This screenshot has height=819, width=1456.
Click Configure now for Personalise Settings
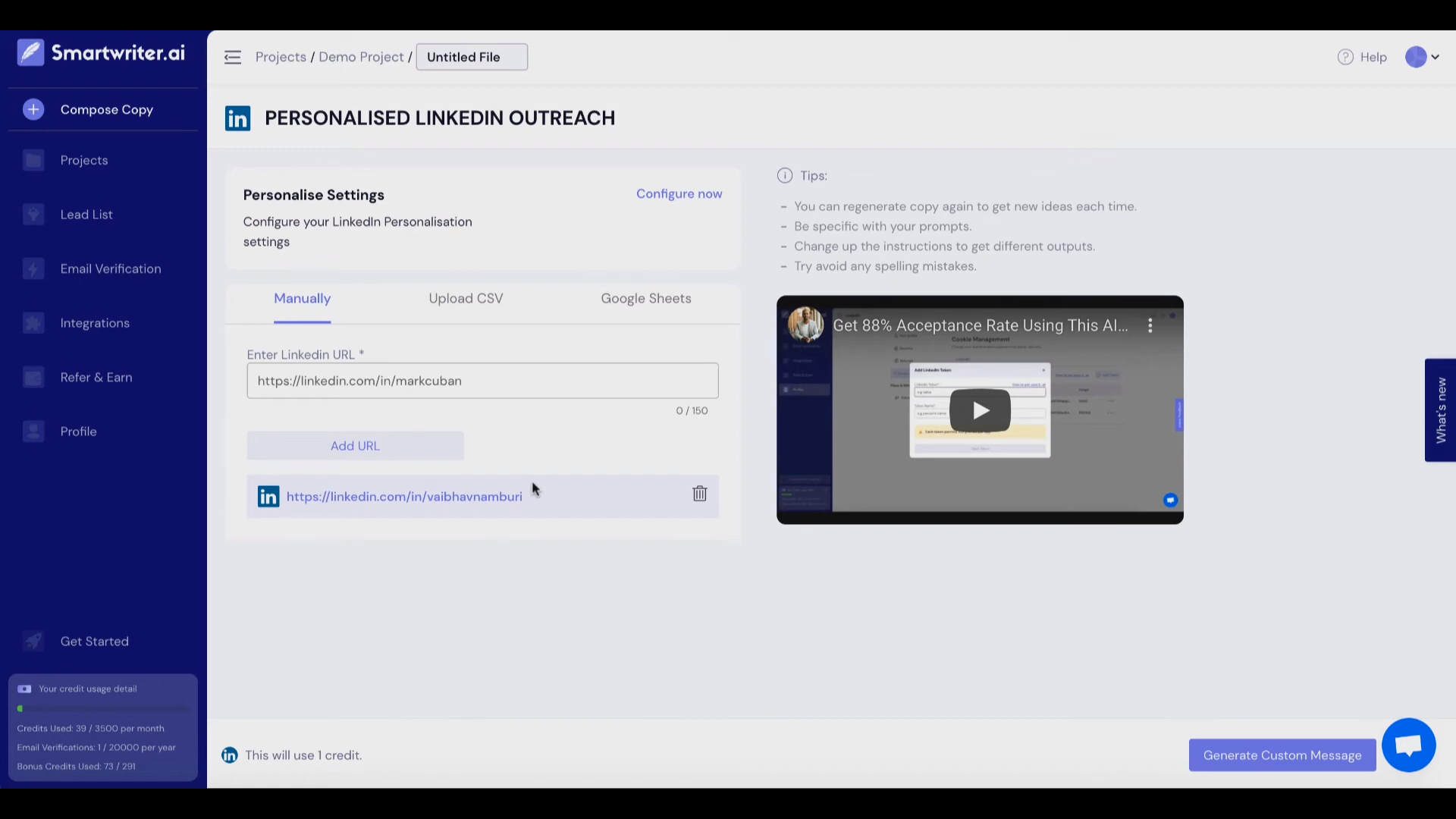click(x=679, y=193)
